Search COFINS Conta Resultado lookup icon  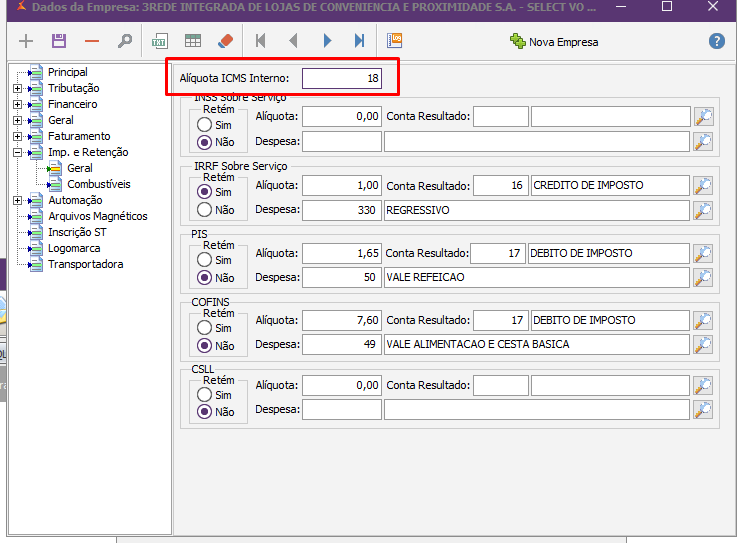coord(703,321)
